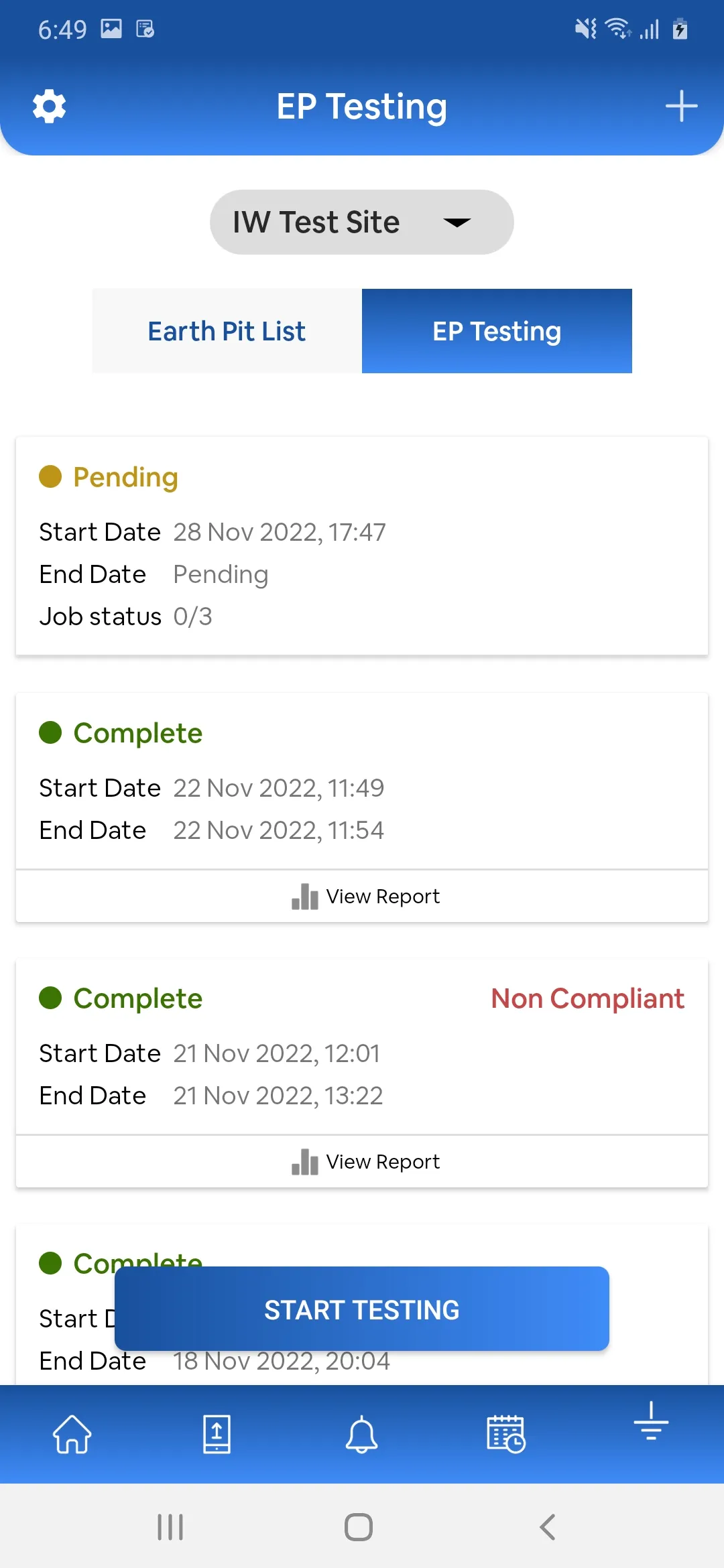
Task: Select the Non Compliant status label
Action: tap(587, 998)
